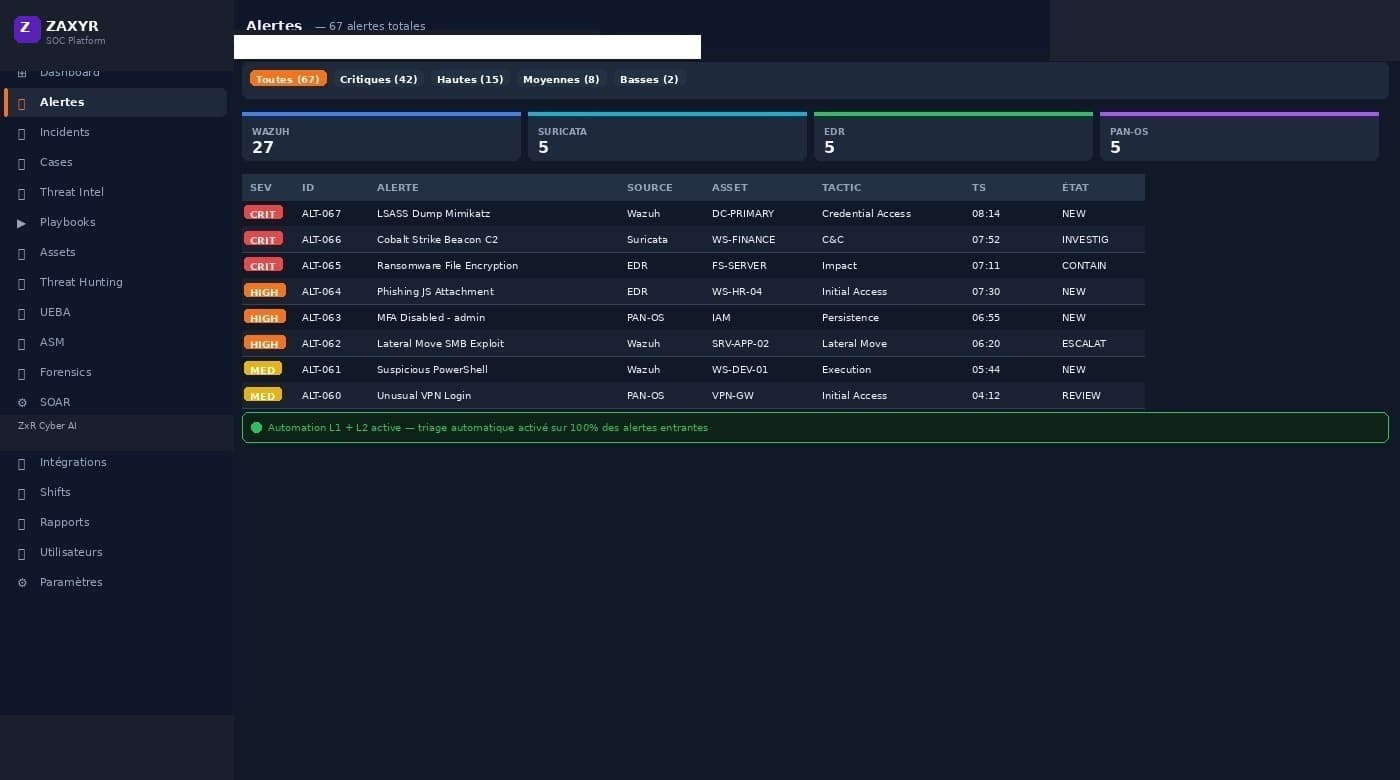Sort by the ASSET column header
The height and width of the screenshot is (780, 1400).
click(x=730, y=188)
